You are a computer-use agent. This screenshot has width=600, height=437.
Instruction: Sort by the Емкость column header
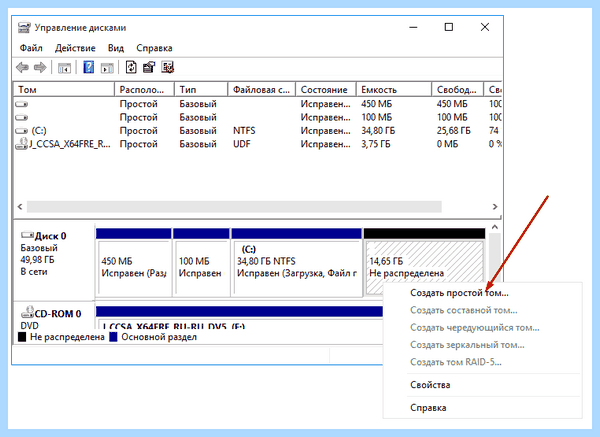pyautogui.click(x=394, y=90)
